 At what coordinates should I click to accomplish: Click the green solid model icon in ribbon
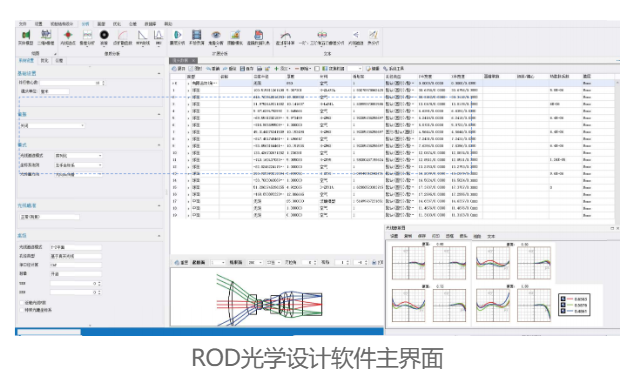tap(26, 35)
